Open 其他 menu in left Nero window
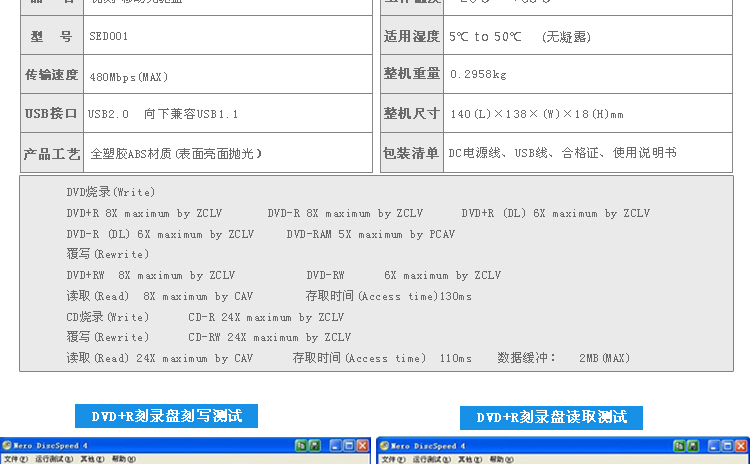Viewport: 750px width, 464px height. pyautogui.click(x=90, y=459)
